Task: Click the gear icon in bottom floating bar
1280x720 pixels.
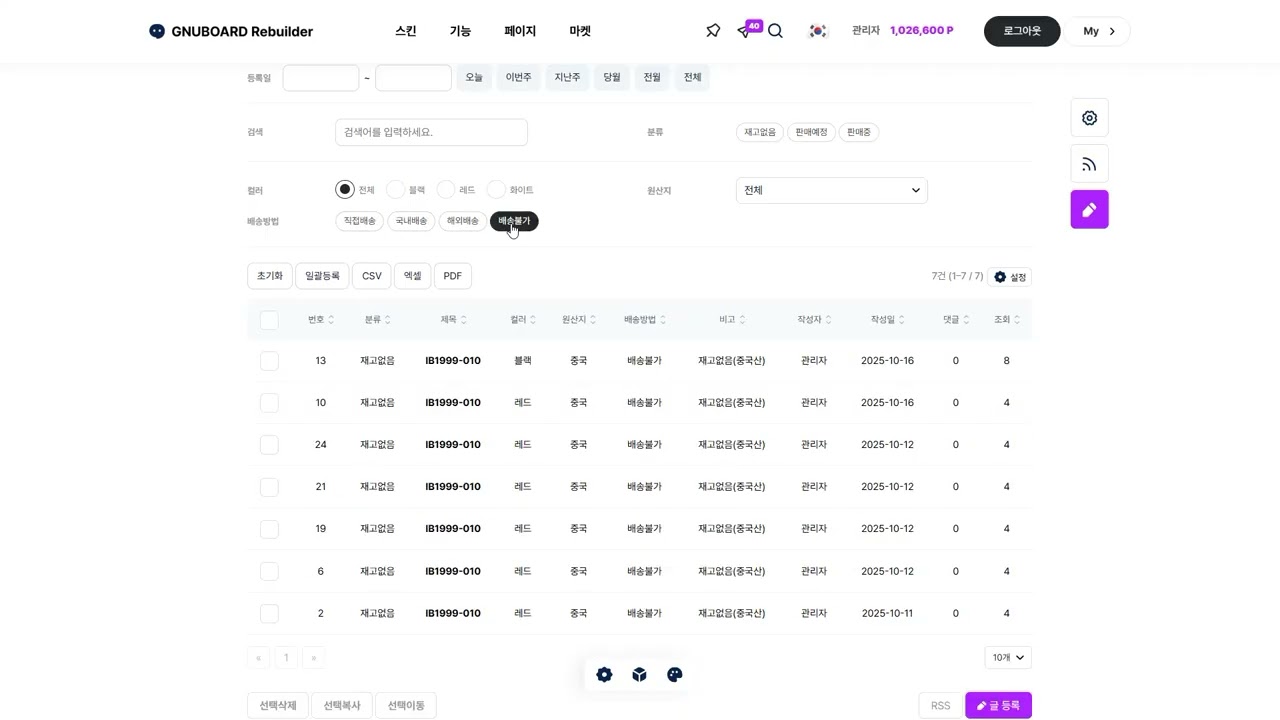Action: 604,675
